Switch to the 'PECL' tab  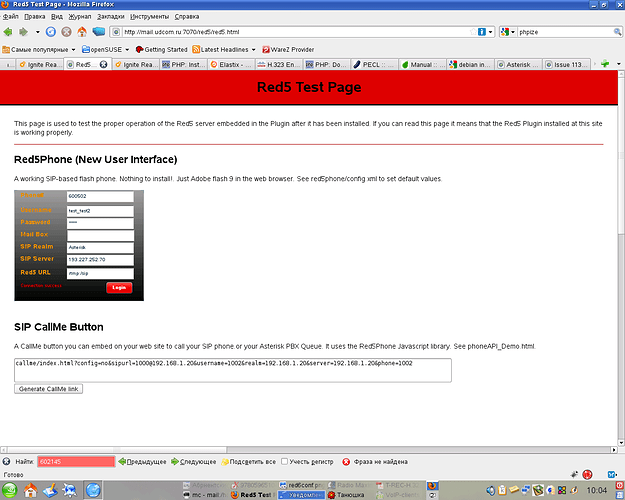tap(375, 65)
